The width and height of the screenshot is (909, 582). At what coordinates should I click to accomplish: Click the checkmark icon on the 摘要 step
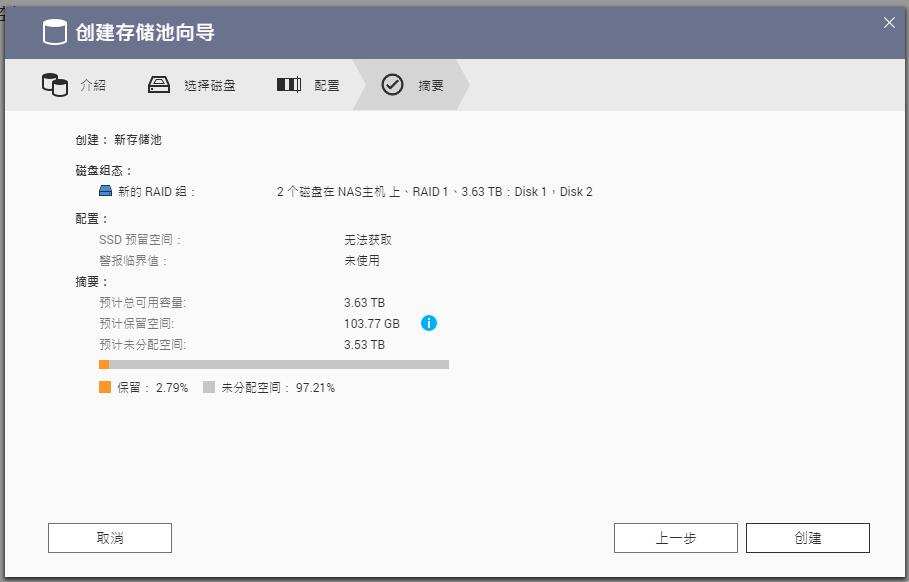click(394, 84)
